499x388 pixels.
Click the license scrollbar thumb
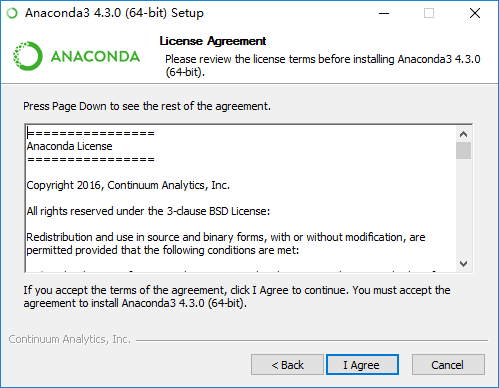coord(463,151)
